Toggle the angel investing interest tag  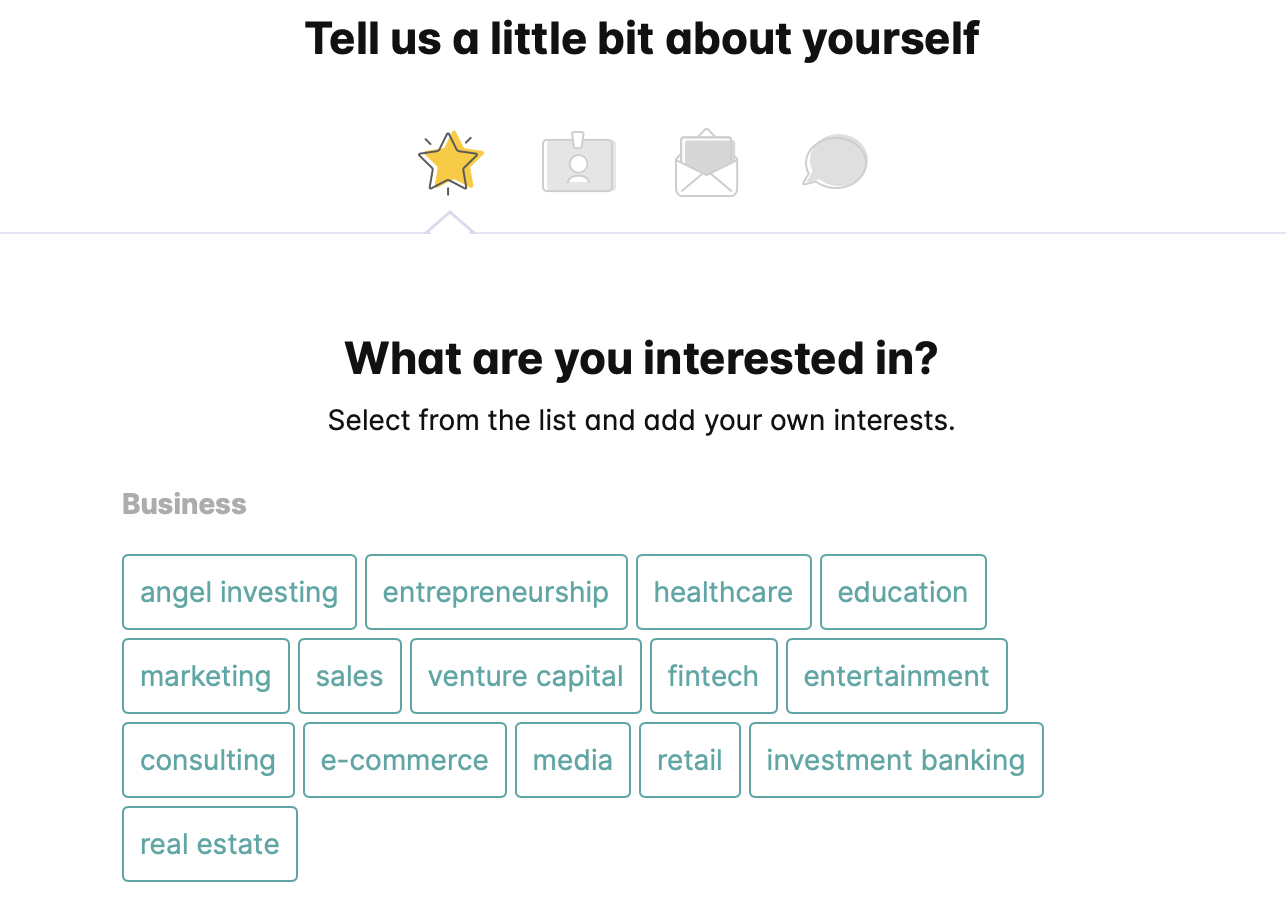click(239, 592)
